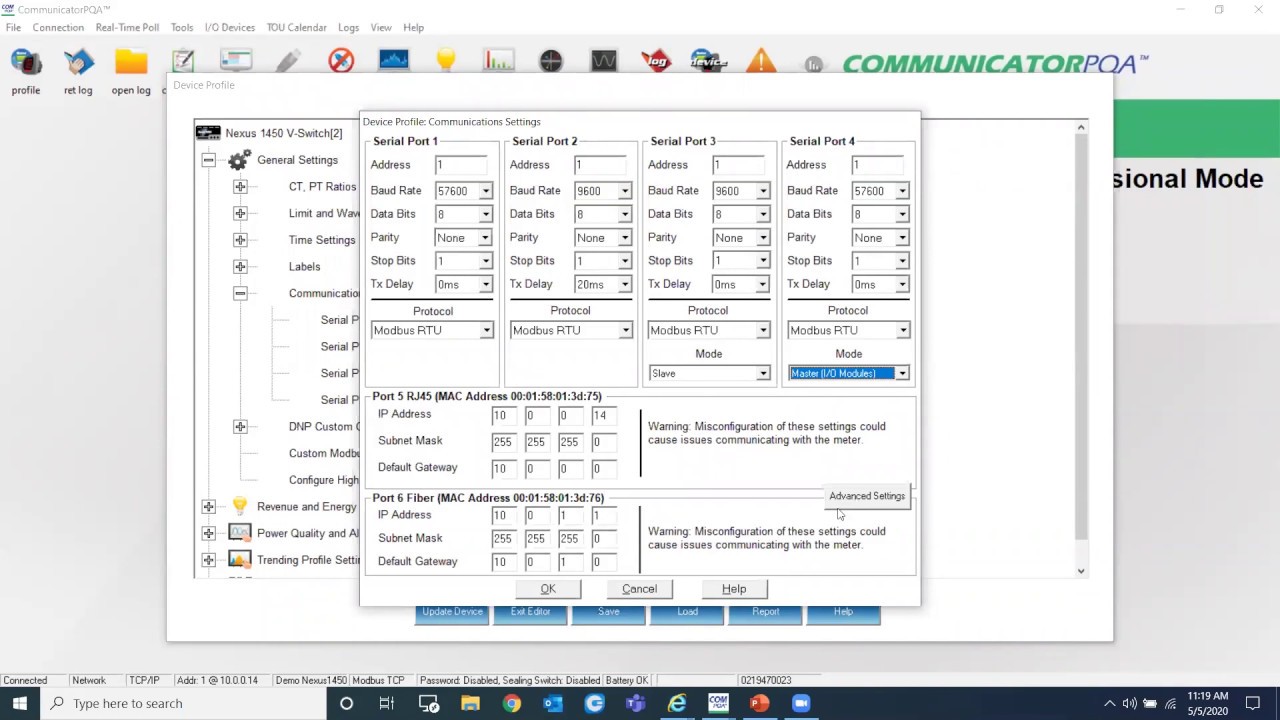Click the Report button in Device Profile
This screenshot has width=1280, height=720.
765,612
